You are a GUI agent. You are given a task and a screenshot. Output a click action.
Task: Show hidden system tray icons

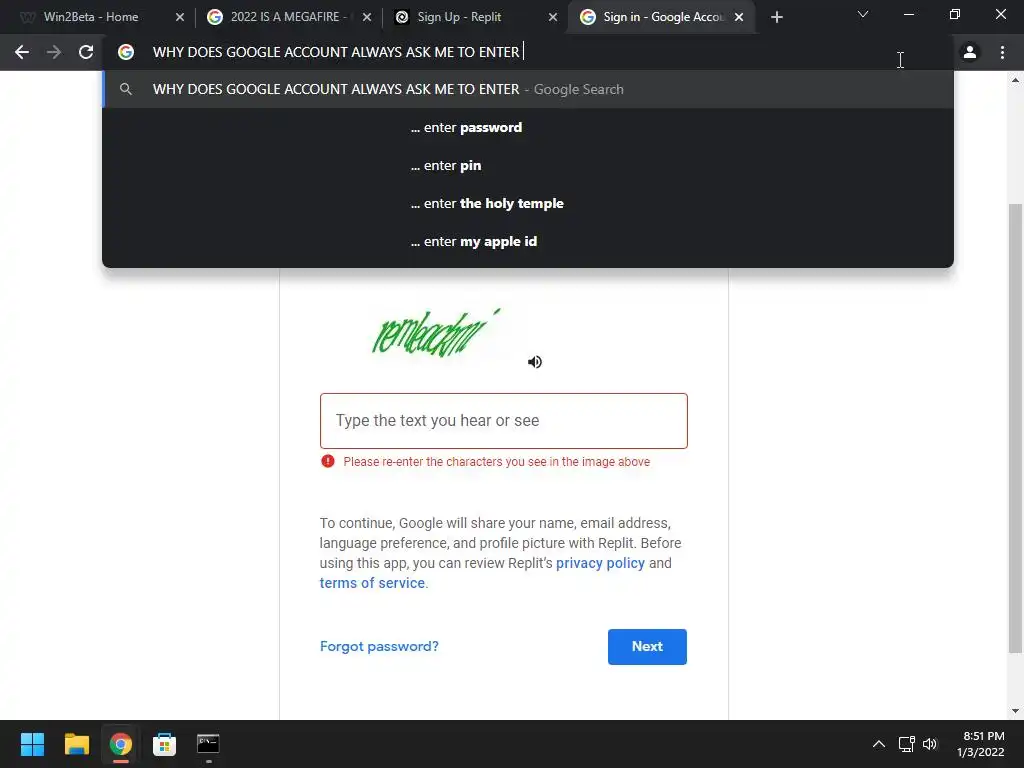click(879, 744)
